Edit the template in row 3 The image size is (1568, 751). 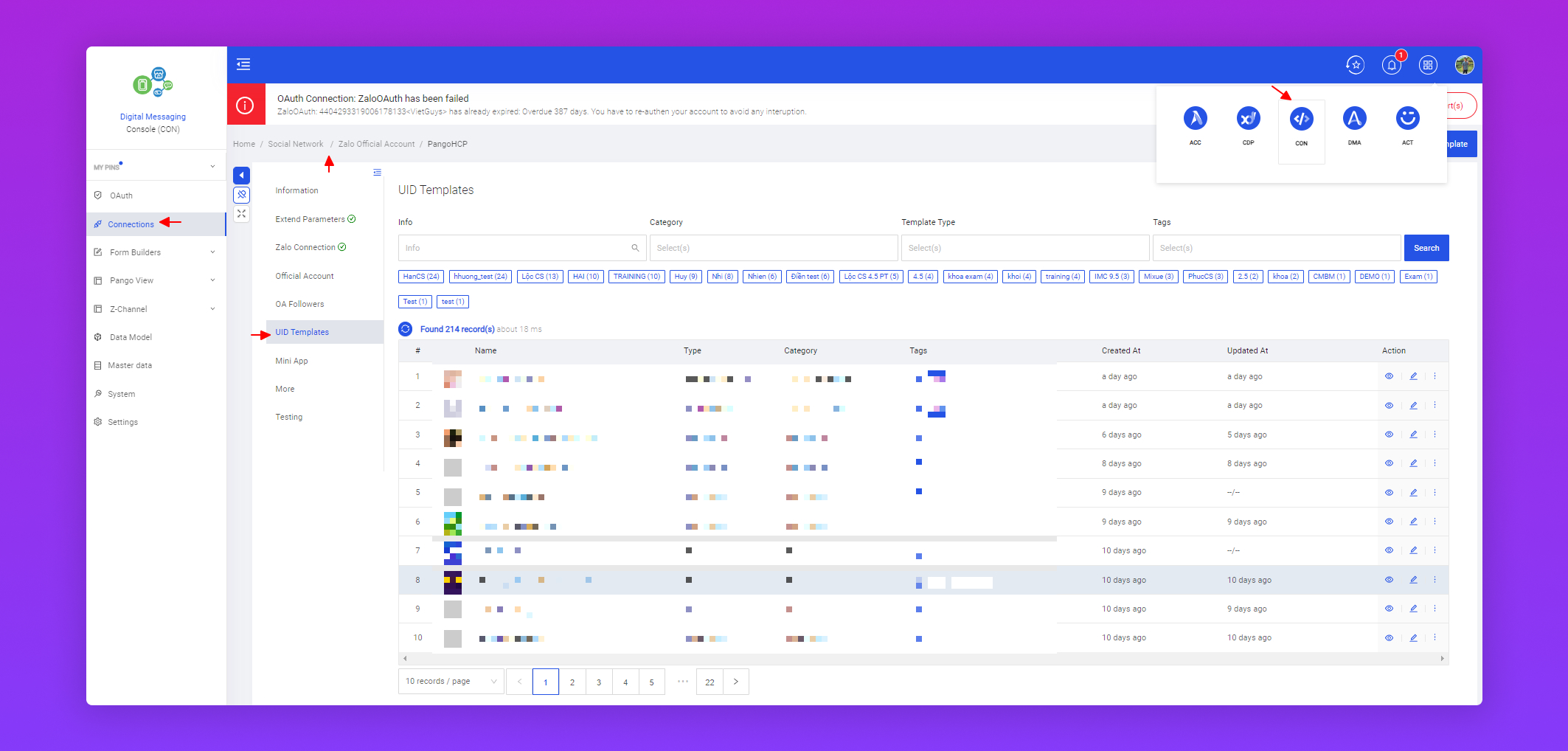point(1413,435)
